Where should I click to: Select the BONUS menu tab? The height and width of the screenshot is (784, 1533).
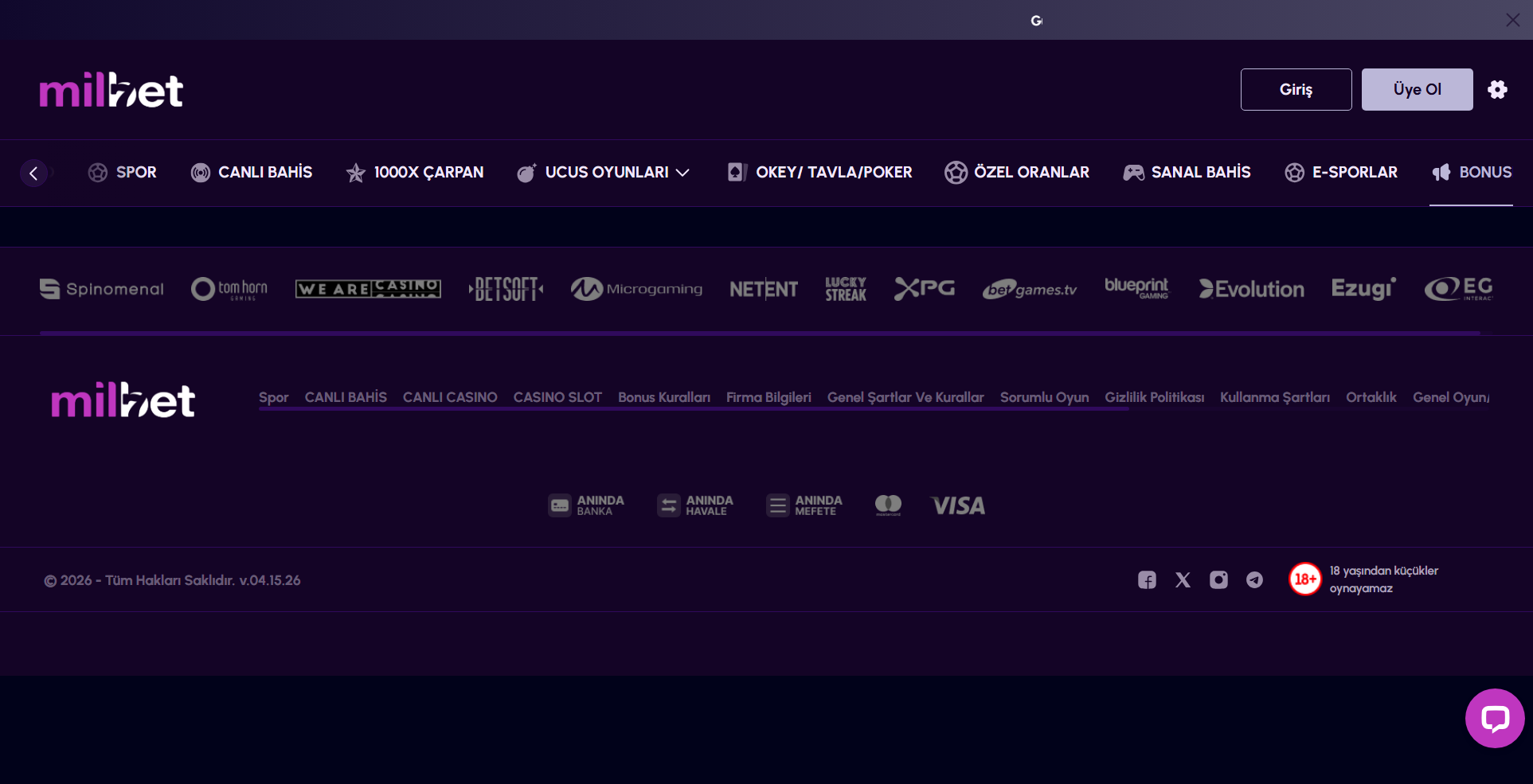point(1472,173)
